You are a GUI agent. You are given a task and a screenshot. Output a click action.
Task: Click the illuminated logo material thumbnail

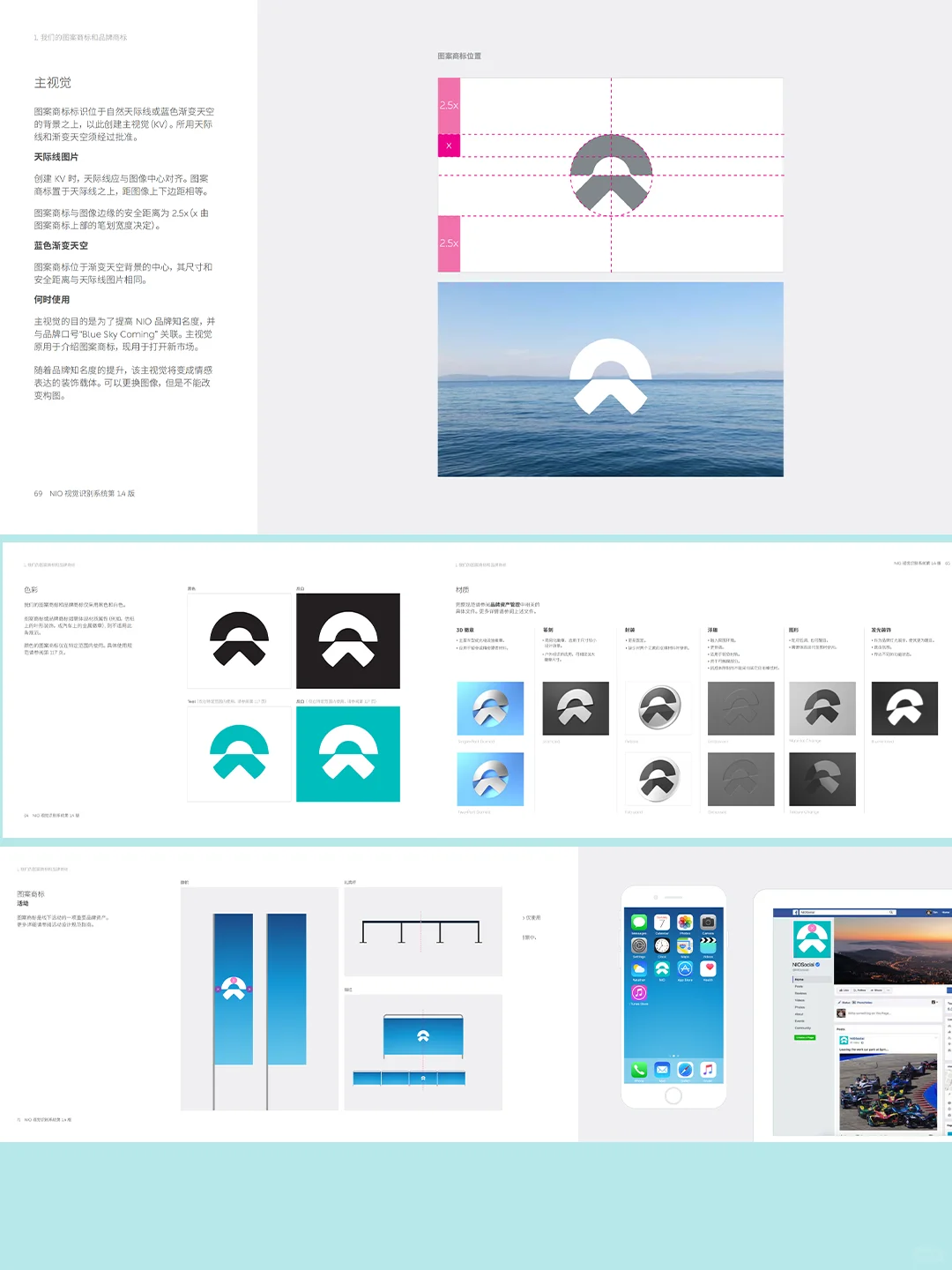904,708
